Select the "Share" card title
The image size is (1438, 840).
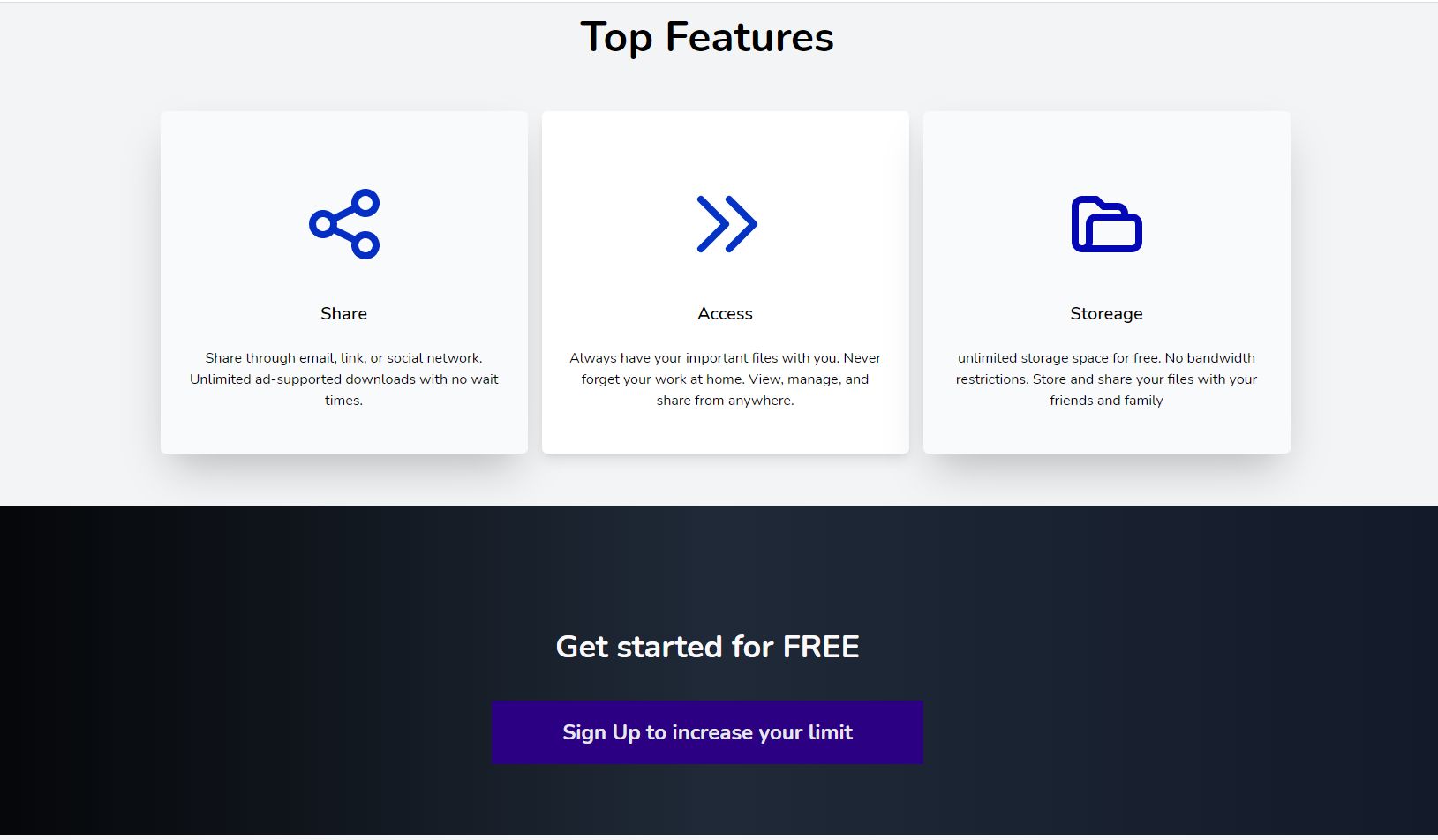pyautogui.click(x=343, y=313)
